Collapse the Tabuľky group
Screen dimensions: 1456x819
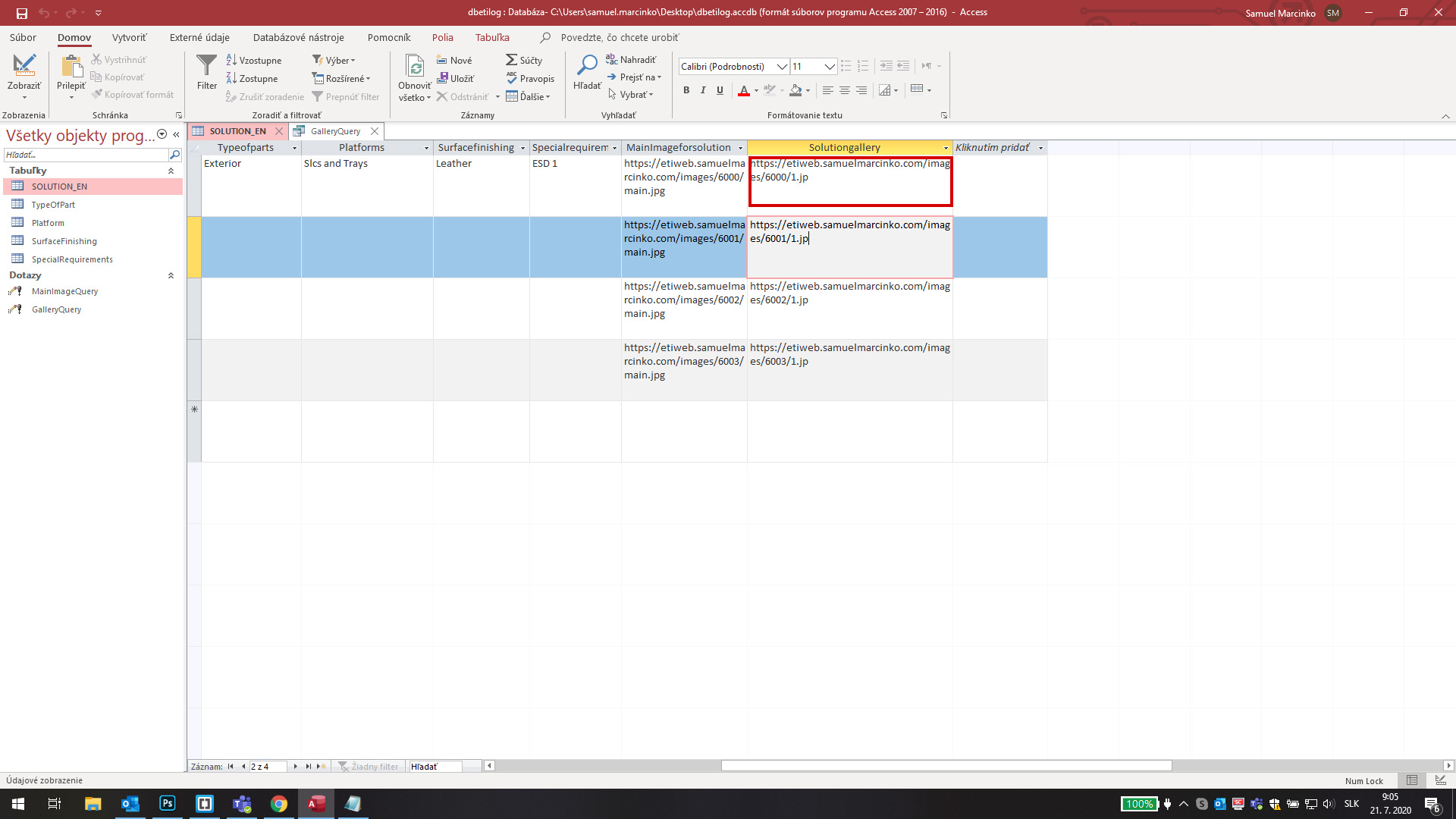coord(171,171)
